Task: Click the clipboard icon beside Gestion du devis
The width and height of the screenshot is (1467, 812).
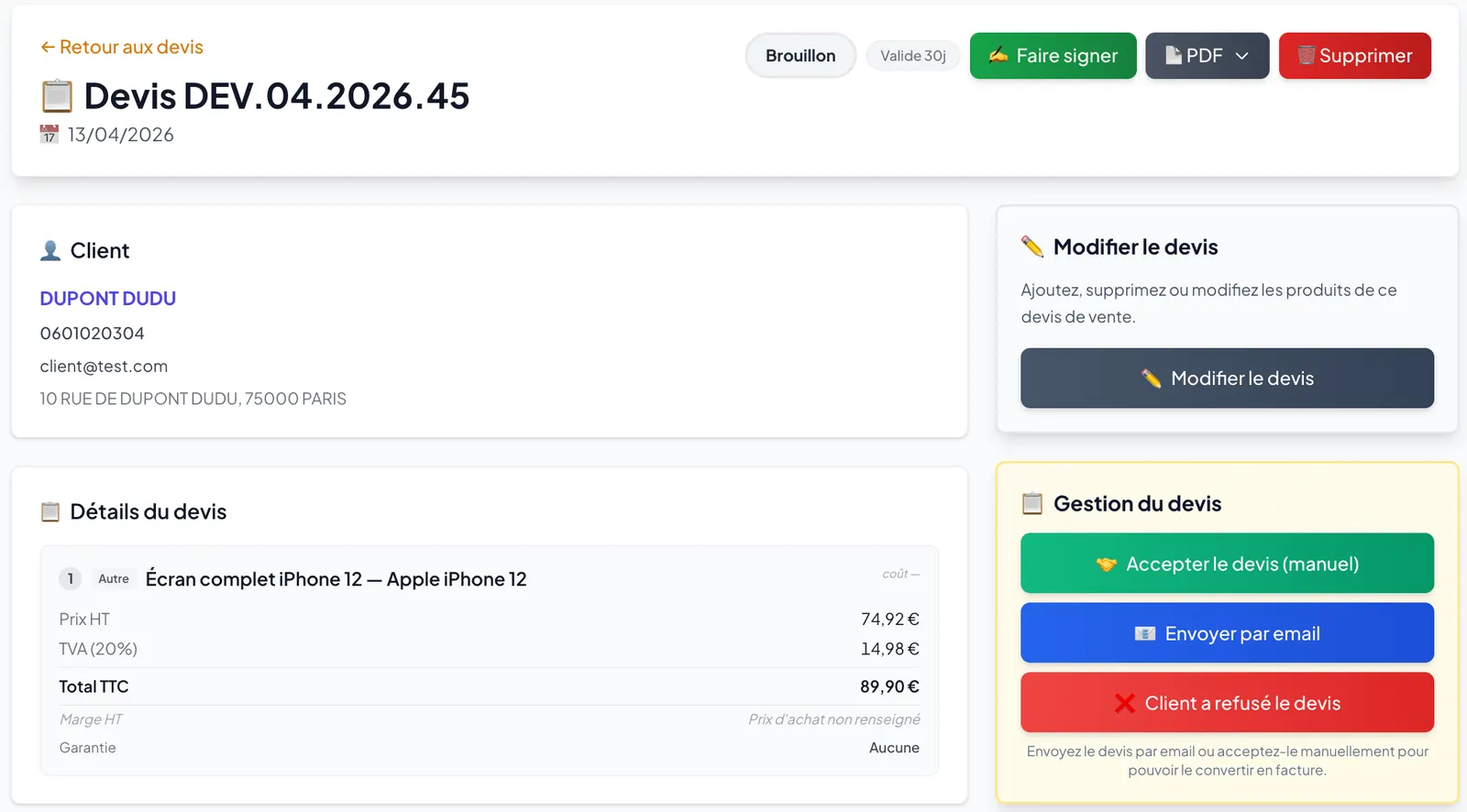Action: click(x=1032, y=503)
